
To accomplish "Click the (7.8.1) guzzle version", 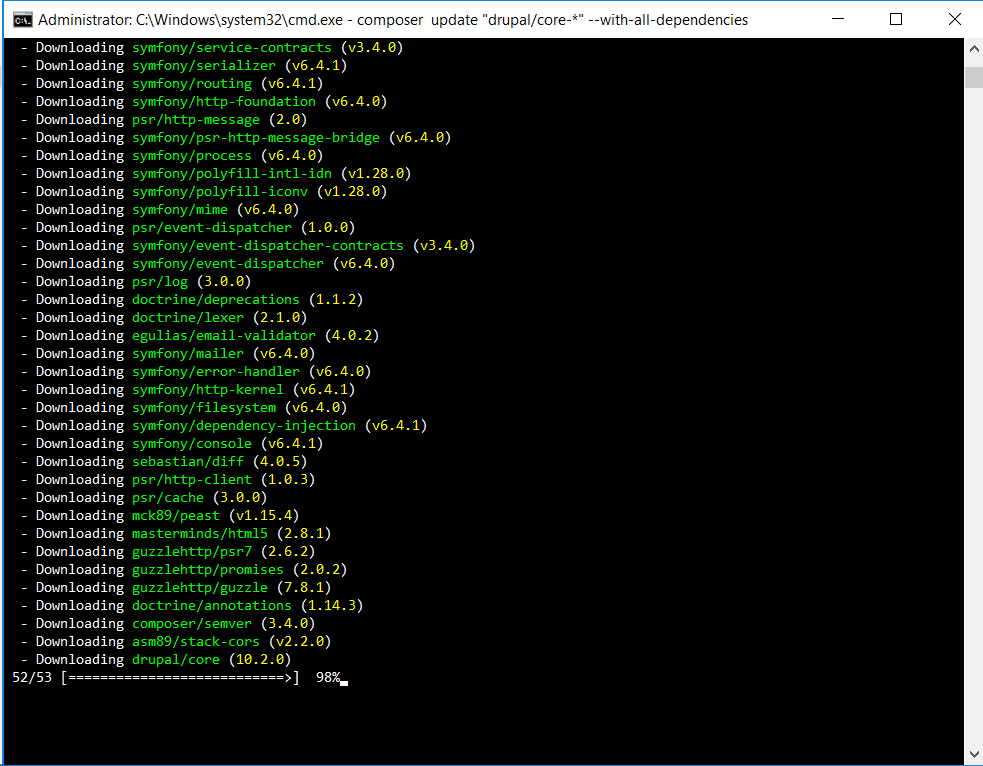I will (304, 588).
